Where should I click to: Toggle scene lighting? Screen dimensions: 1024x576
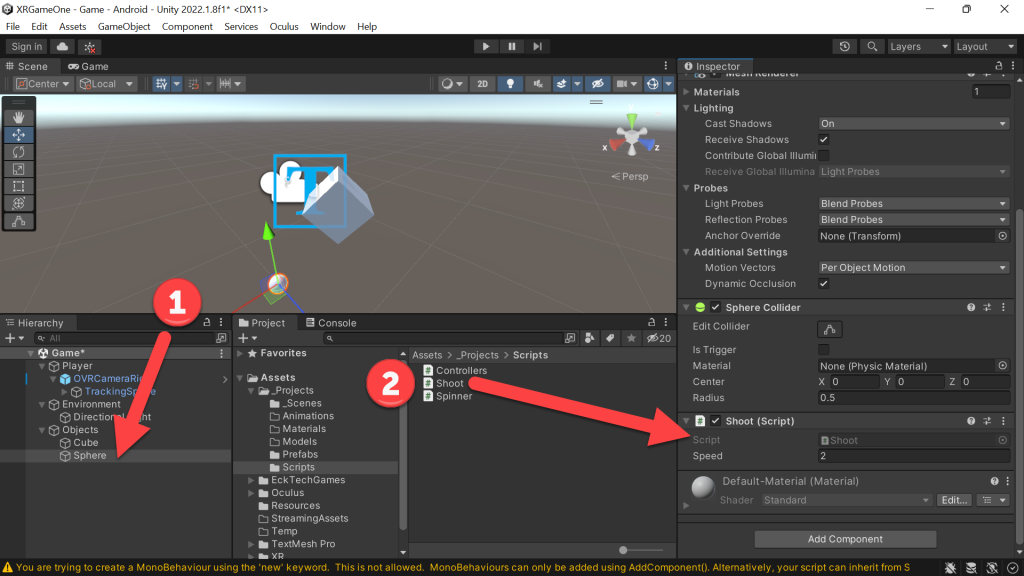tap(510, 84)
